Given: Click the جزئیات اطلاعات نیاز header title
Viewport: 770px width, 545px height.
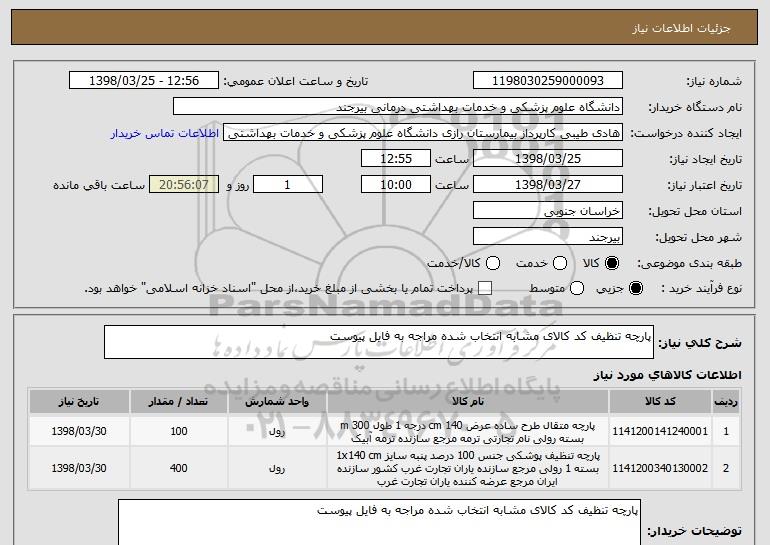Looking at the screenshot, I should coord(681,28).
